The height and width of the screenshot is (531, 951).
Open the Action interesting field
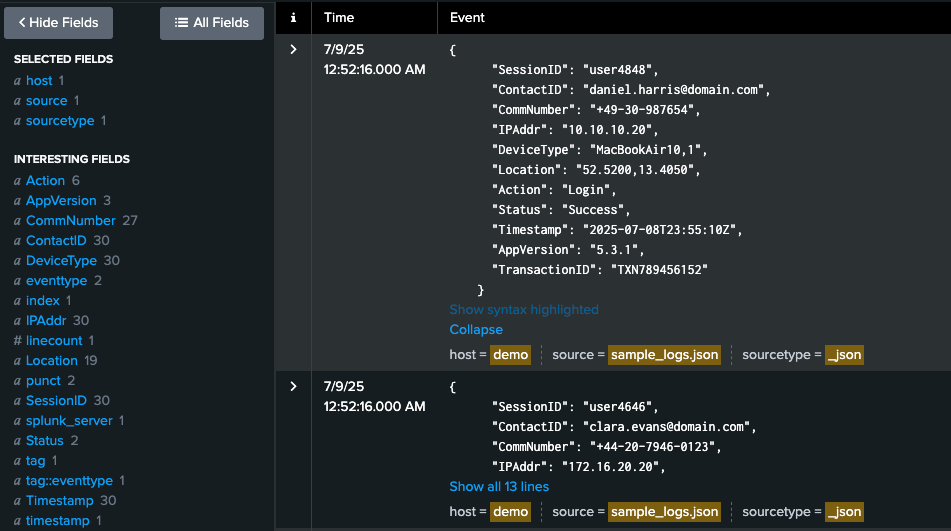(x=45, y=181)
